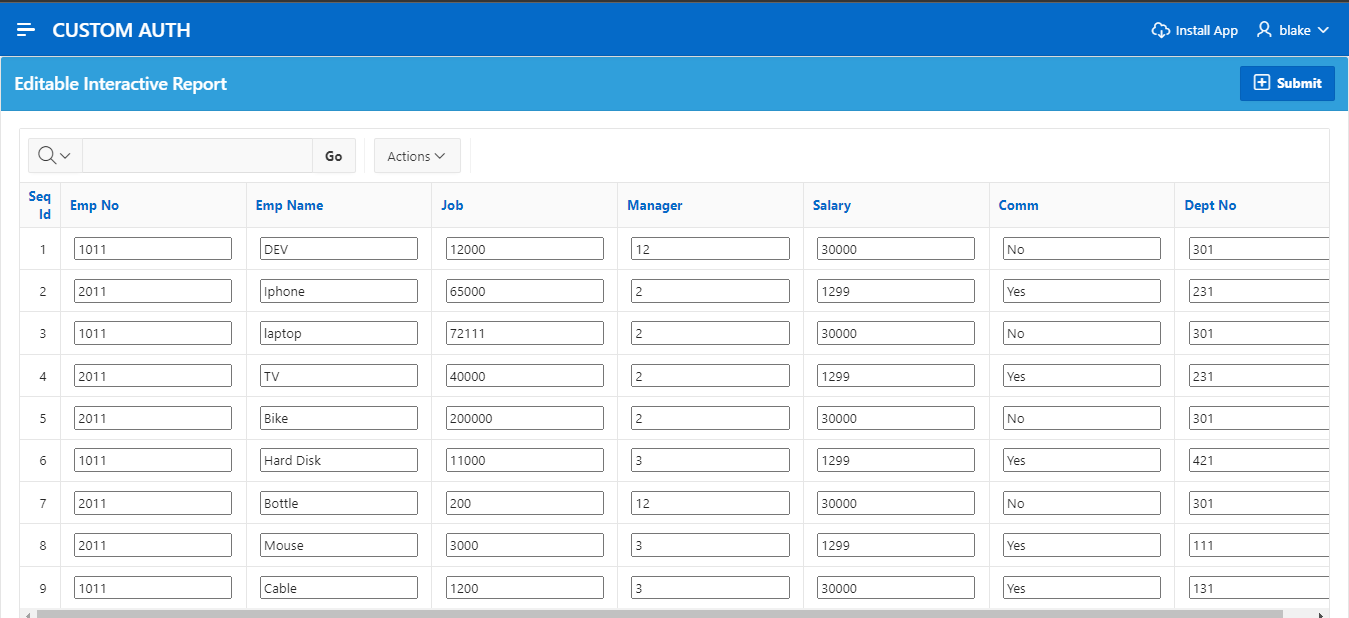Edit Job field containing 12000
This screenshot has height=618, width=1349.
[524, 249]
